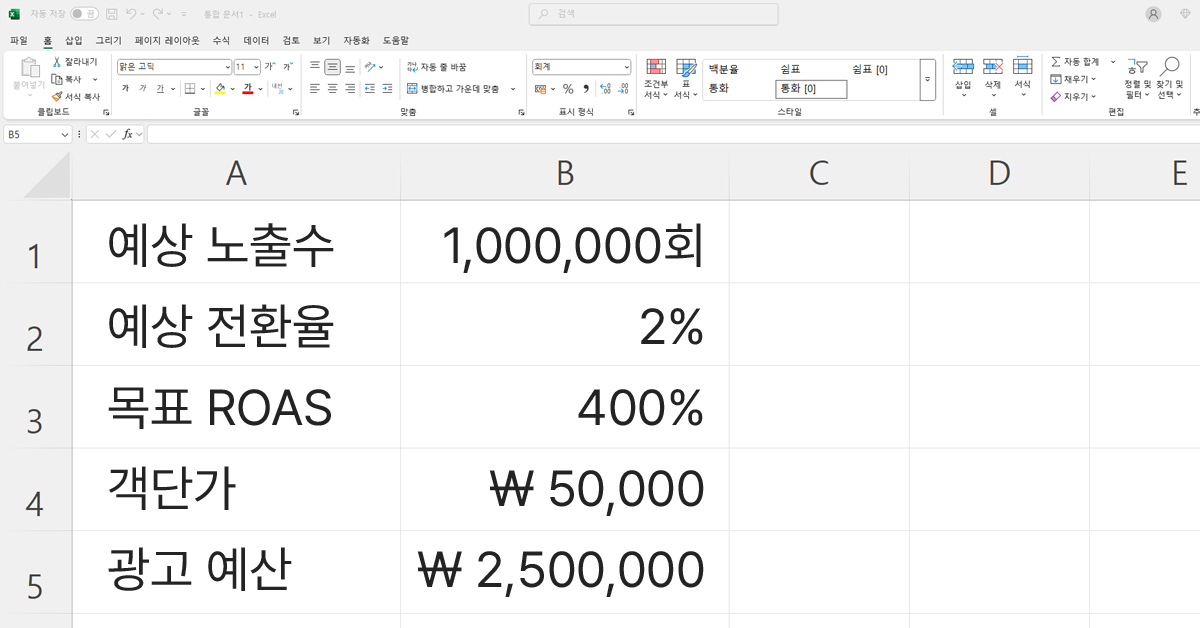This screenshot has width=1200, height=628.
Task: Click the search box (검색)
Action: coord(653,14)
